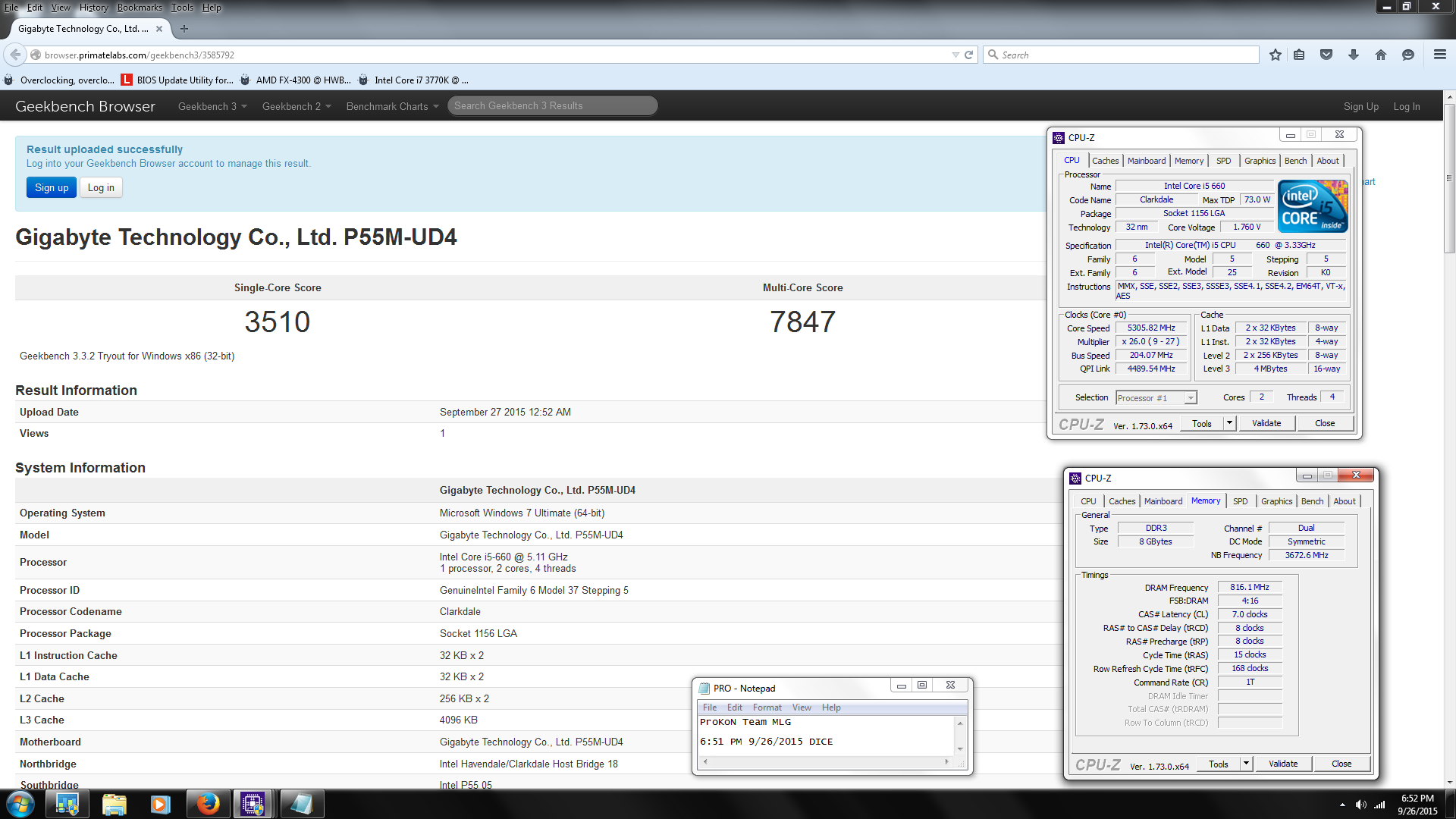Open the Firefox Hello chat icon

click(1408, 55)
